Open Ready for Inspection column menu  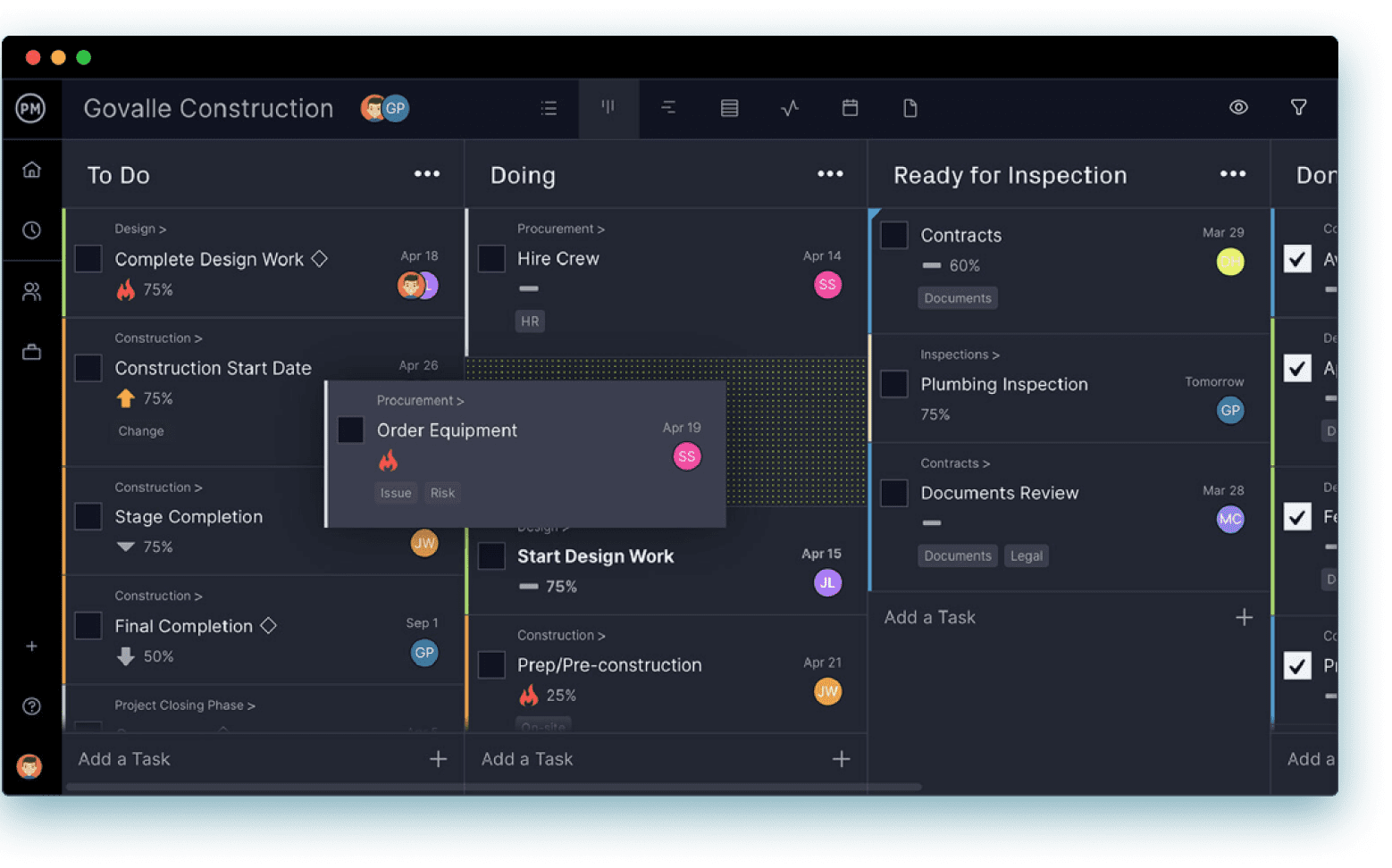click(1232, 173)
